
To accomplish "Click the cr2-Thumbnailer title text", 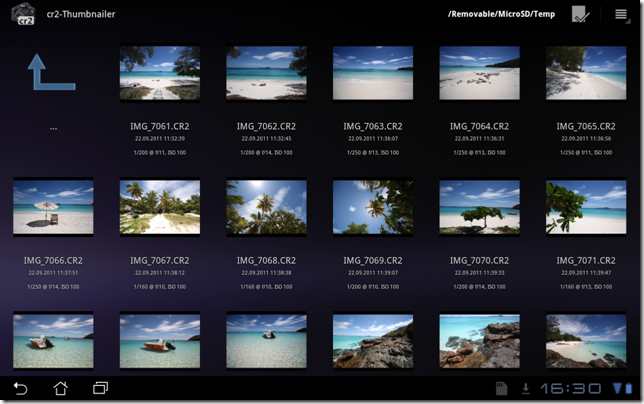I will [x=81, y=14].
